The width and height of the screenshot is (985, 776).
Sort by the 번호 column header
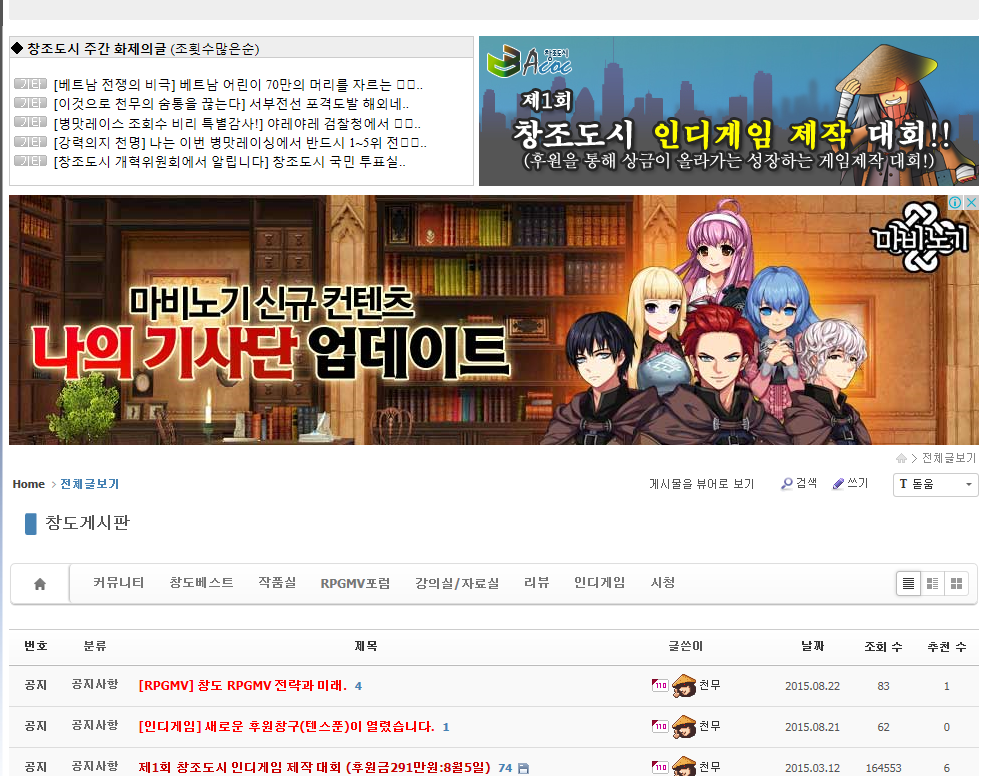tap(36, 646)
